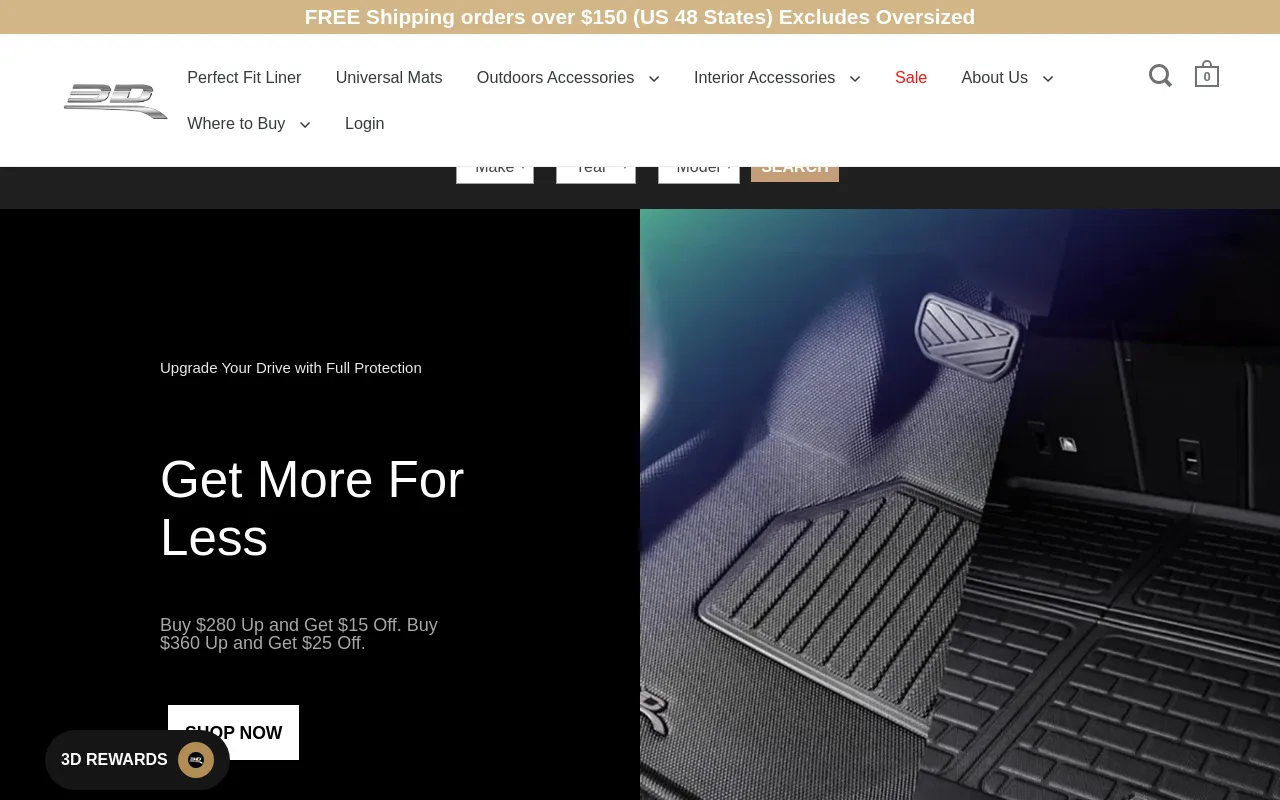This screenshot has height=800, width=1280.
Task: Click the FREE Shipping announcement banner
Action: coord(640,17)
